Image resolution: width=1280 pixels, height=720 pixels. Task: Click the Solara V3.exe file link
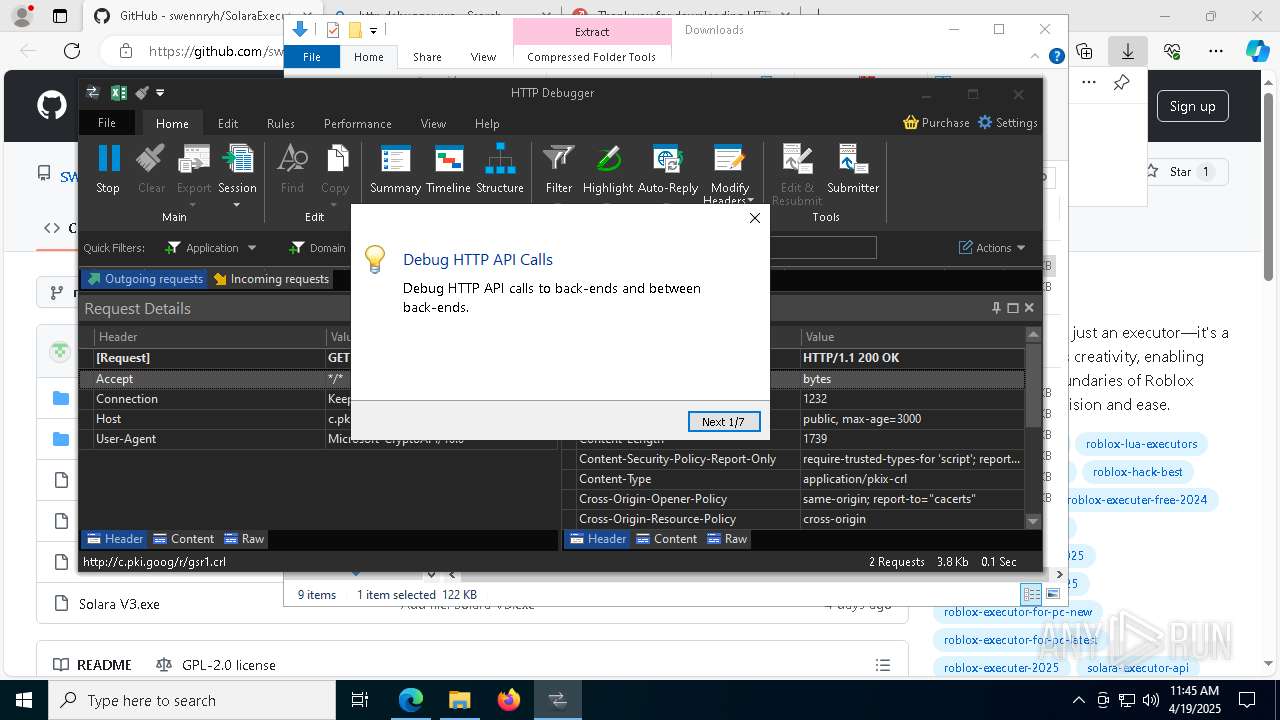(119, 604)
